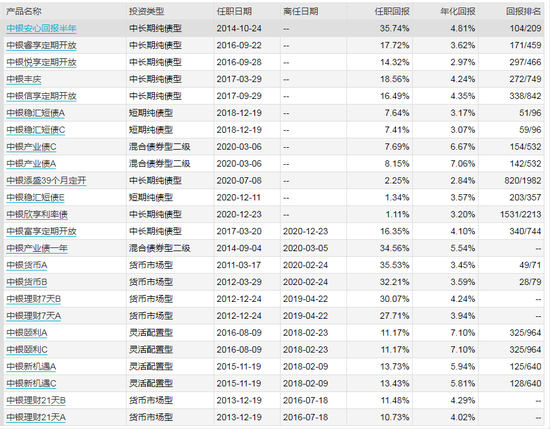The height and width of the screenshot is (429, 550).
Task: Select the 28/79 ranking cell
Action: (x=530, y=282)
